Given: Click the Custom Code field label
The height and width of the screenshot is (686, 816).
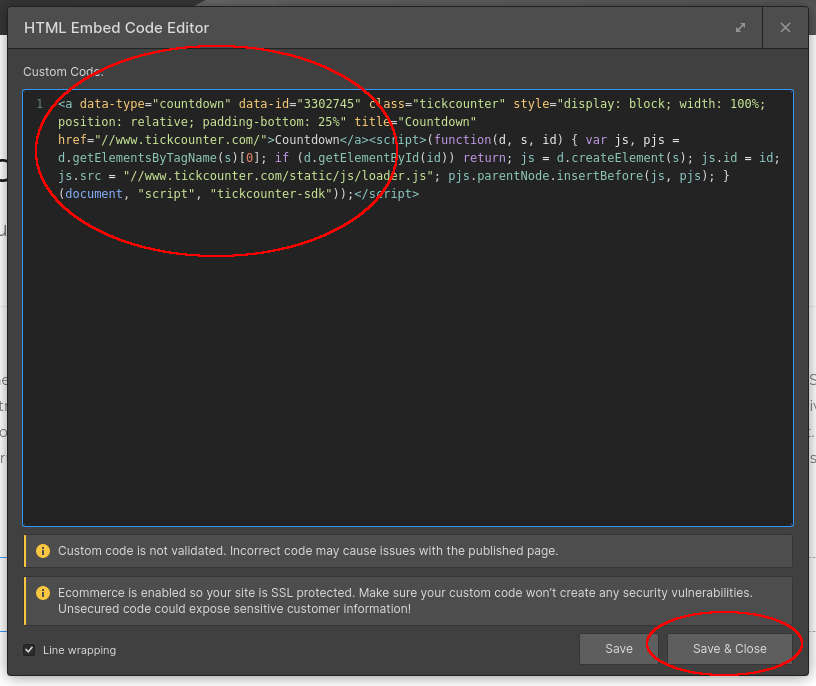Looking at the screenshot, I should click(63, 72).
